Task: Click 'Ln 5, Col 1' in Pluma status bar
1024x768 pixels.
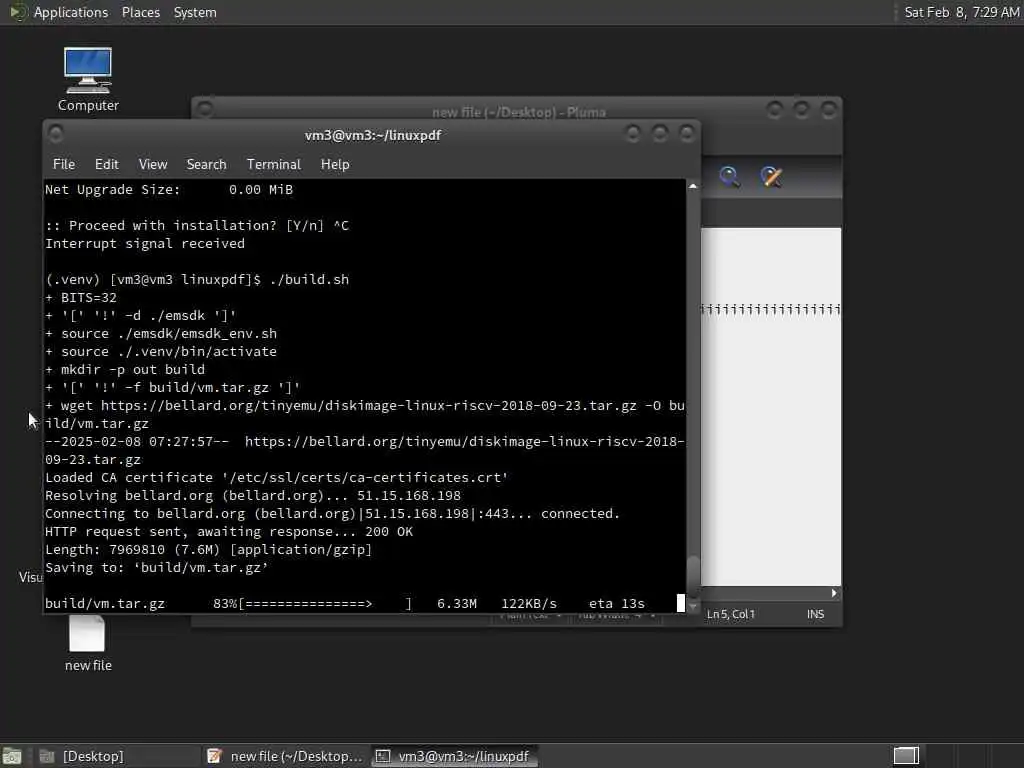Action: (731, 615)
